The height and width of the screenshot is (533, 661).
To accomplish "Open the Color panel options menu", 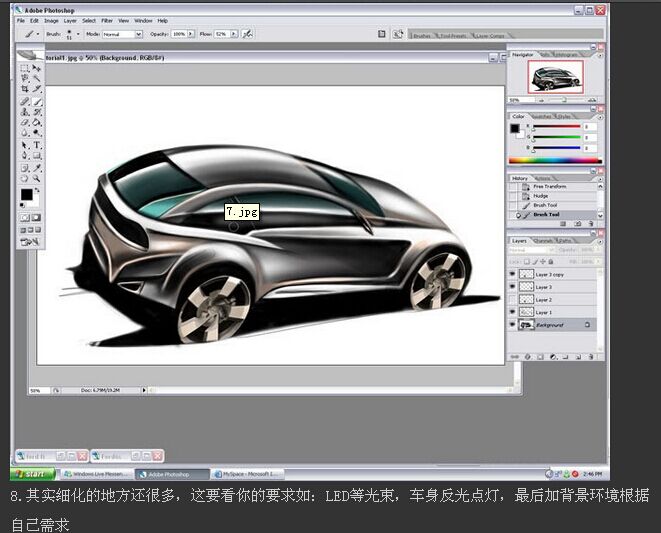I will pos(600,117).
